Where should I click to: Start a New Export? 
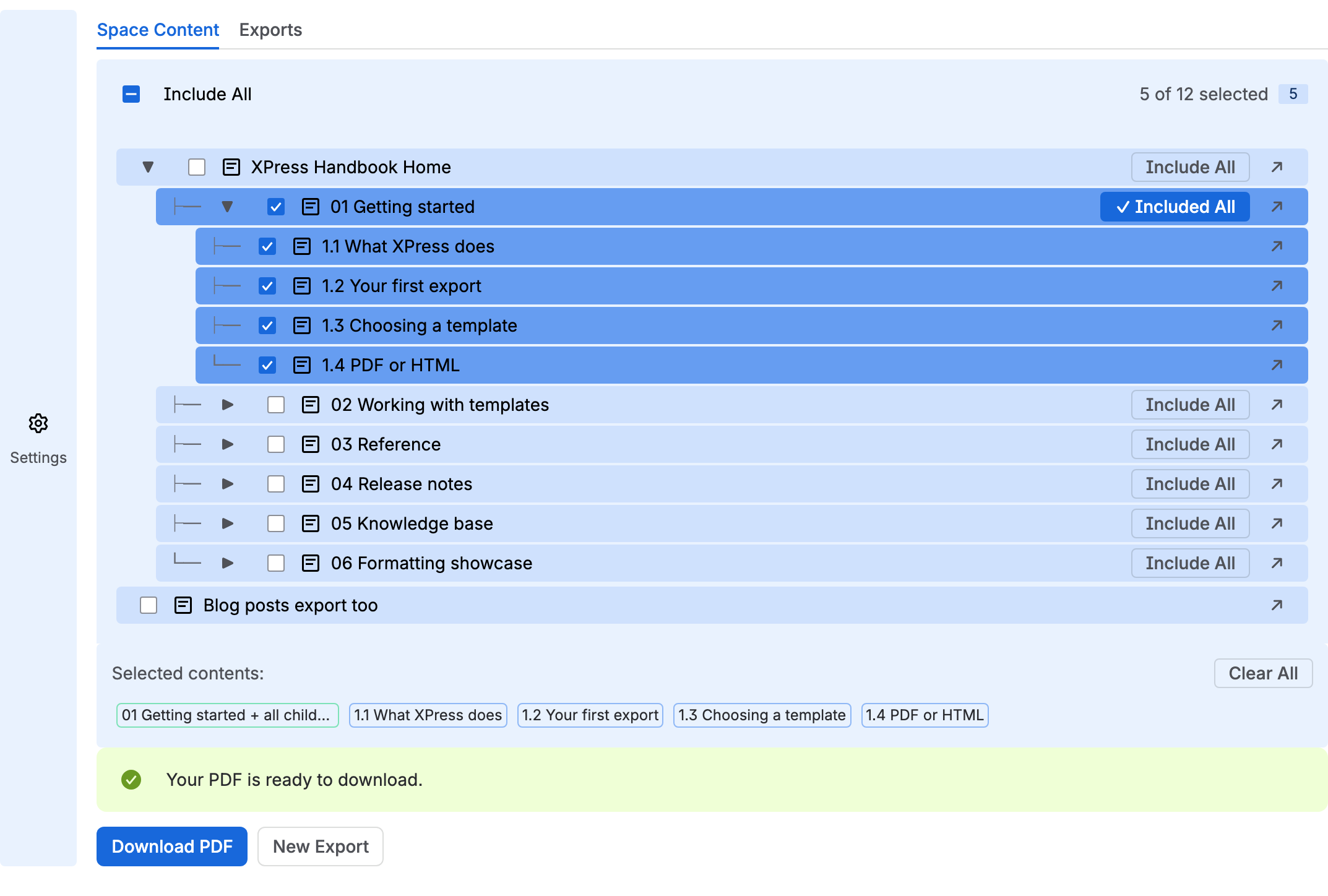[321, 846]
